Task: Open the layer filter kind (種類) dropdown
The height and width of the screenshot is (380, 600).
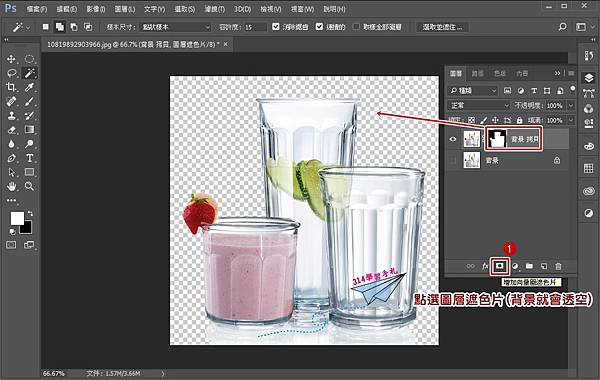Action: pos(473,91)
